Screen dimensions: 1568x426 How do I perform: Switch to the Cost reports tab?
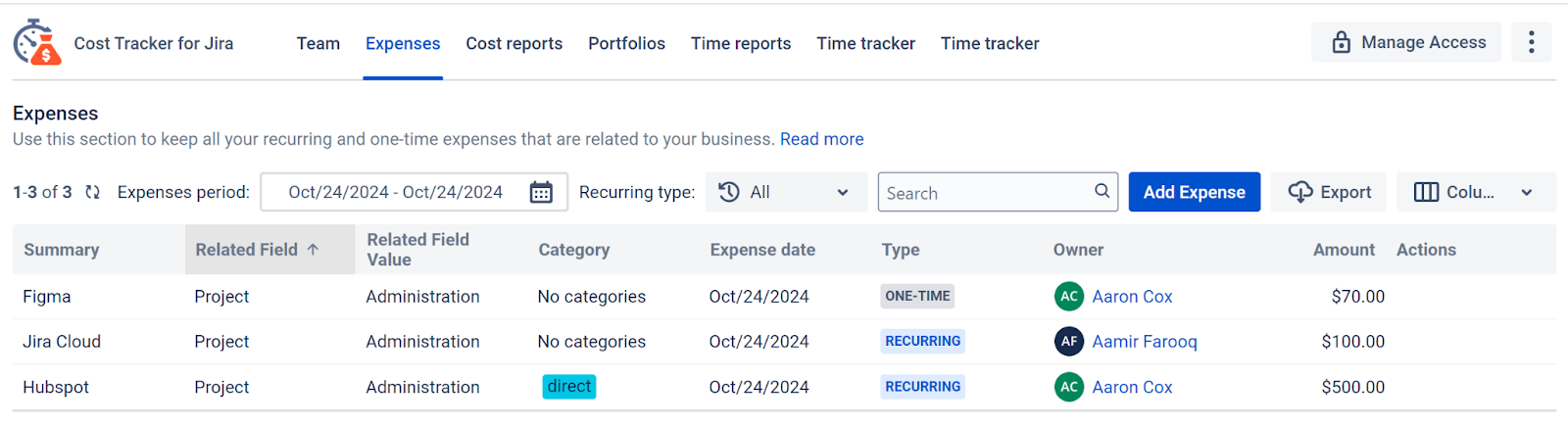tap(514, 43)
